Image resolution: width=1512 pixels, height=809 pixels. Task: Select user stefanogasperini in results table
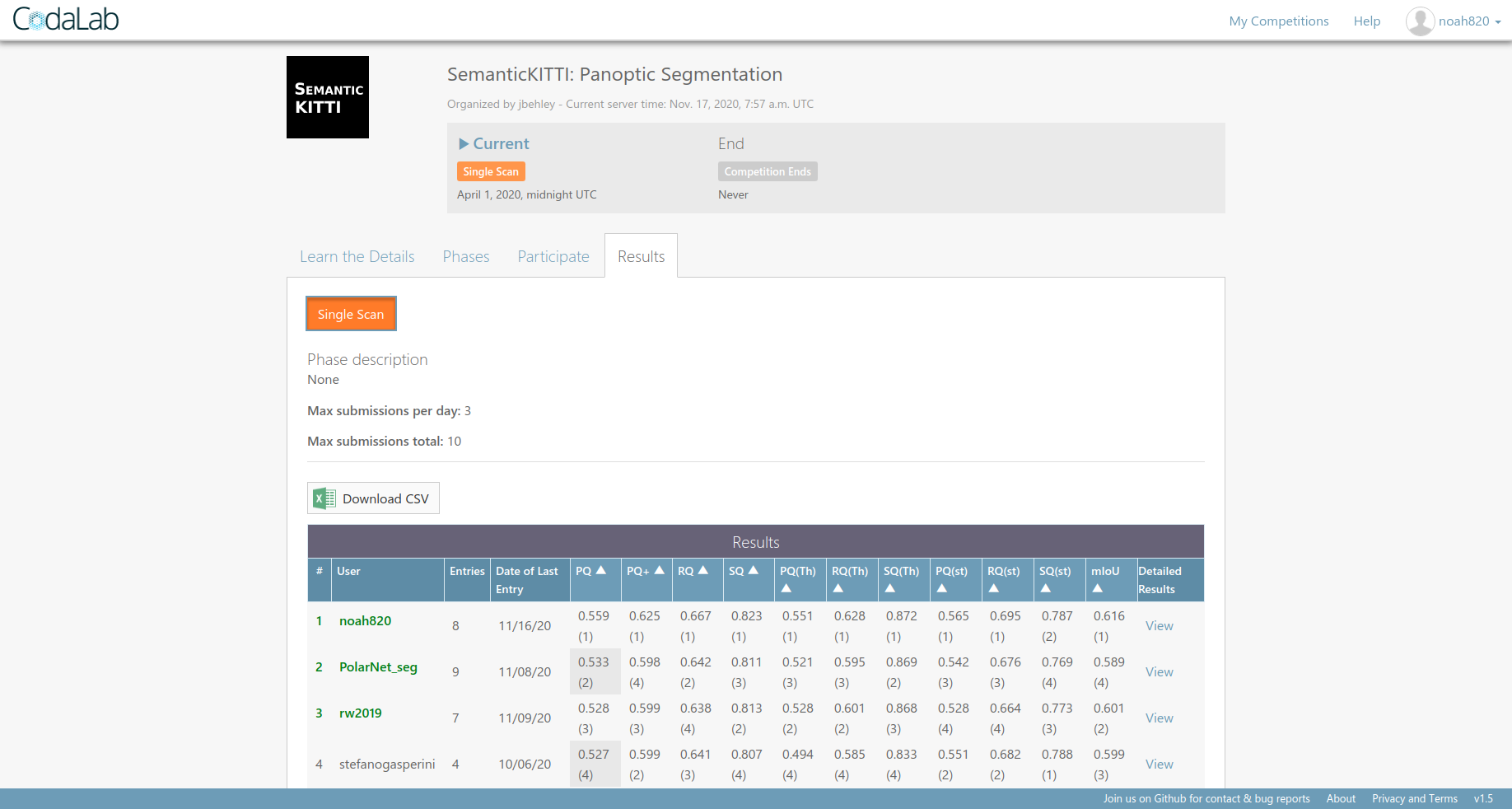[387, 764]
